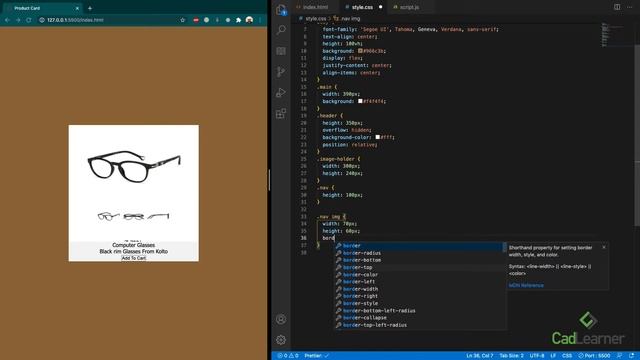Viewport: 640px width, 360px height.
Task: Select the 'border-left' suggestion
Action: (420, 282)
